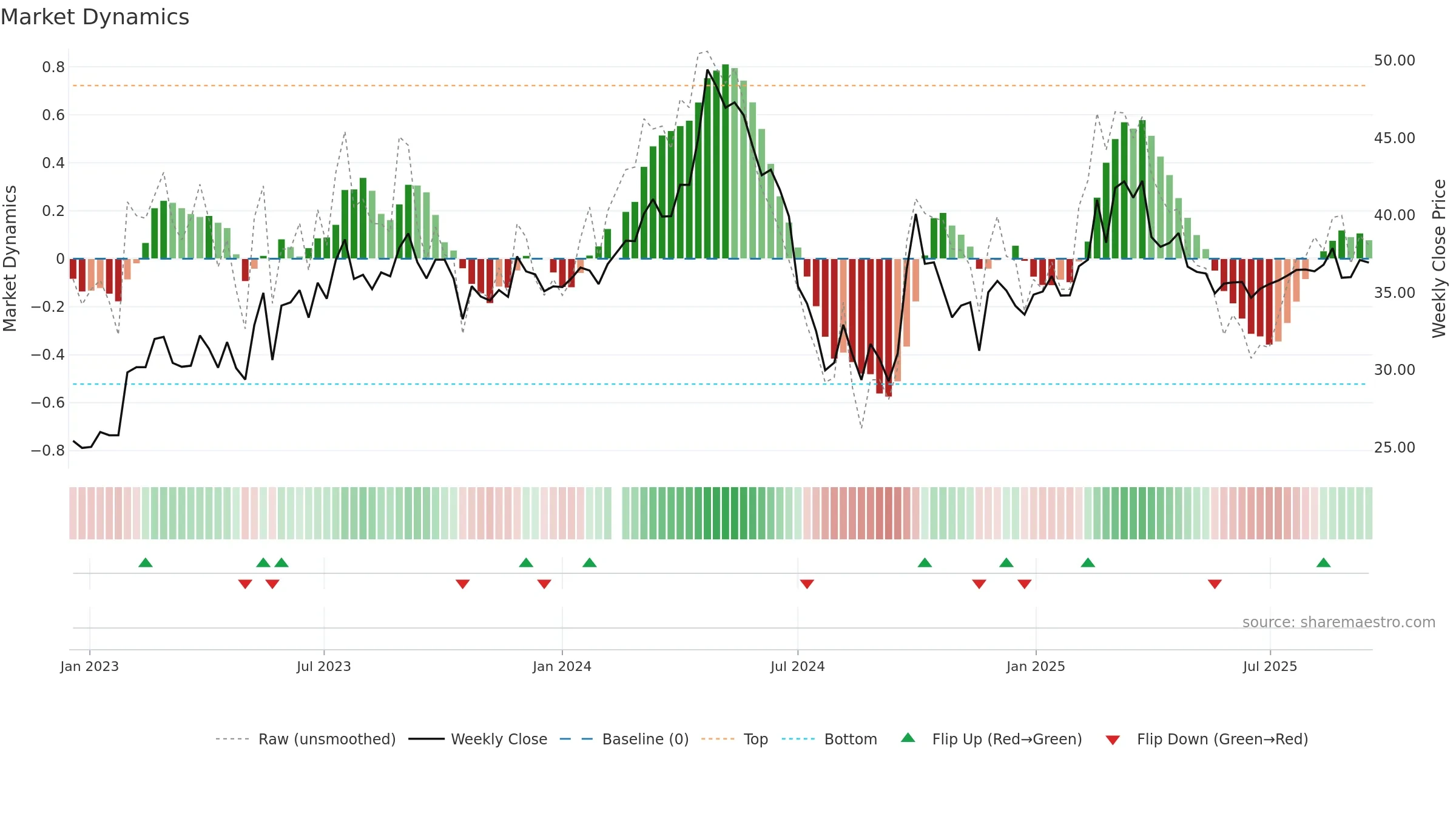Click the 0.4 left axis tick label
Viewport: 1456px width, 819px height.
point(53,163)
